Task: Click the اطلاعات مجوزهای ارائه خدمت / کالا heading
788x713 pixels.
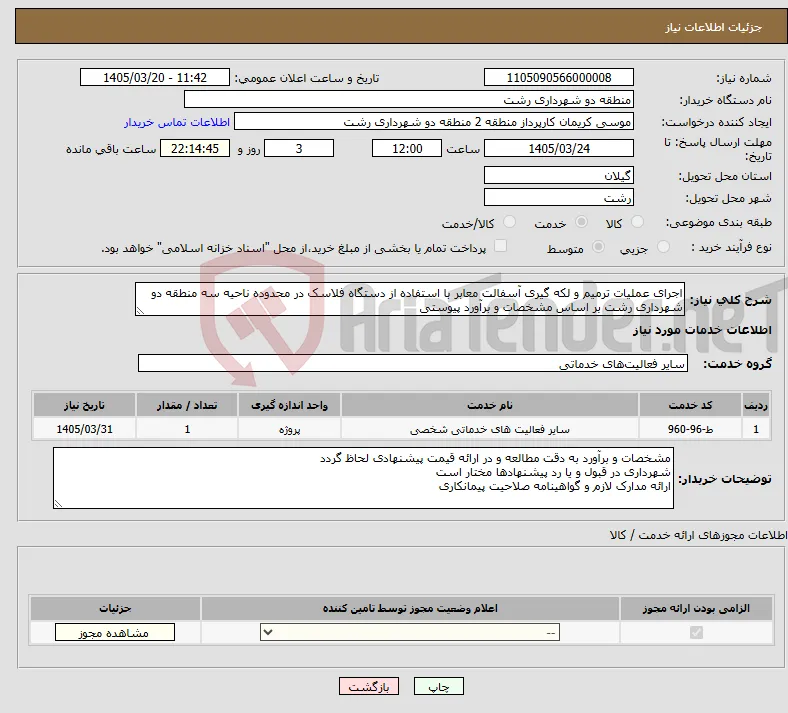Action: coord(699,535)
